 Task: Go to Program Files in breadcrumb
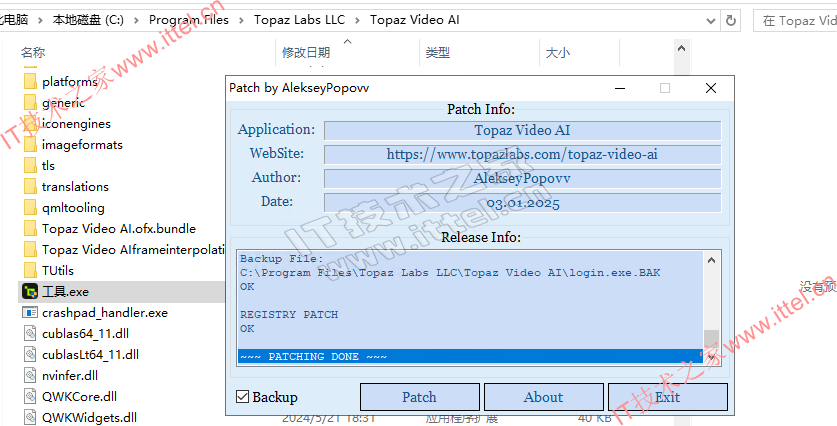[x=188, y=20]
